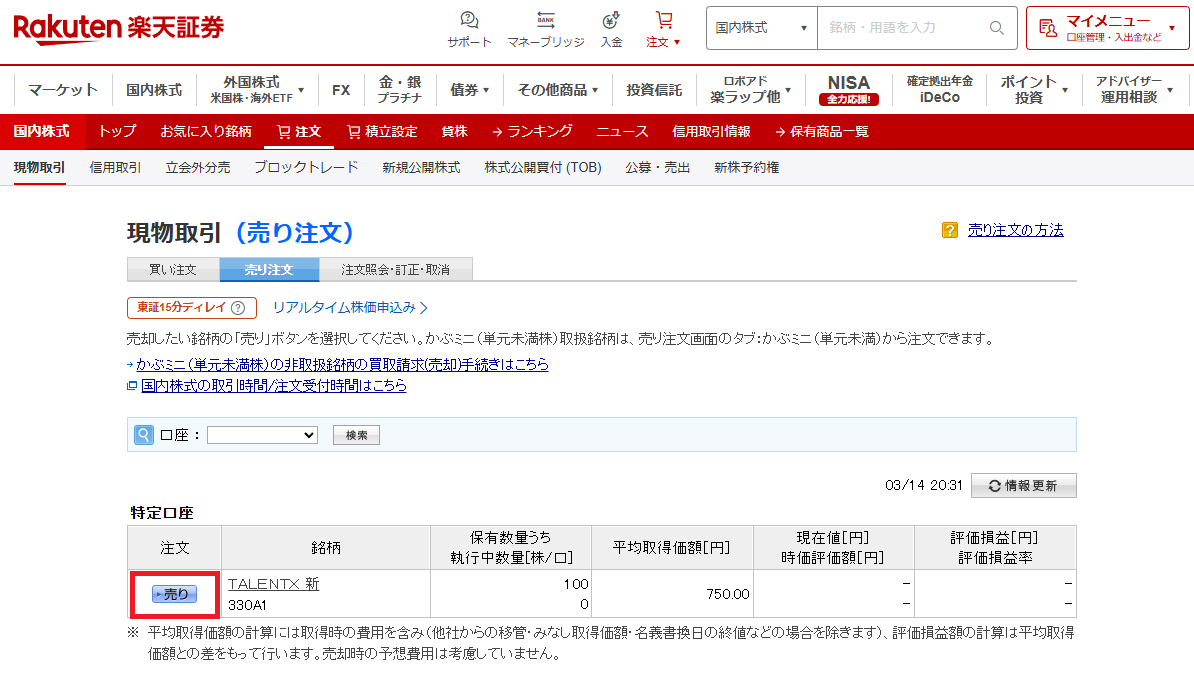The width and height of the screenshot is (1194, 678).
Task: Click the Support headset icon
Action: point(469,21)
